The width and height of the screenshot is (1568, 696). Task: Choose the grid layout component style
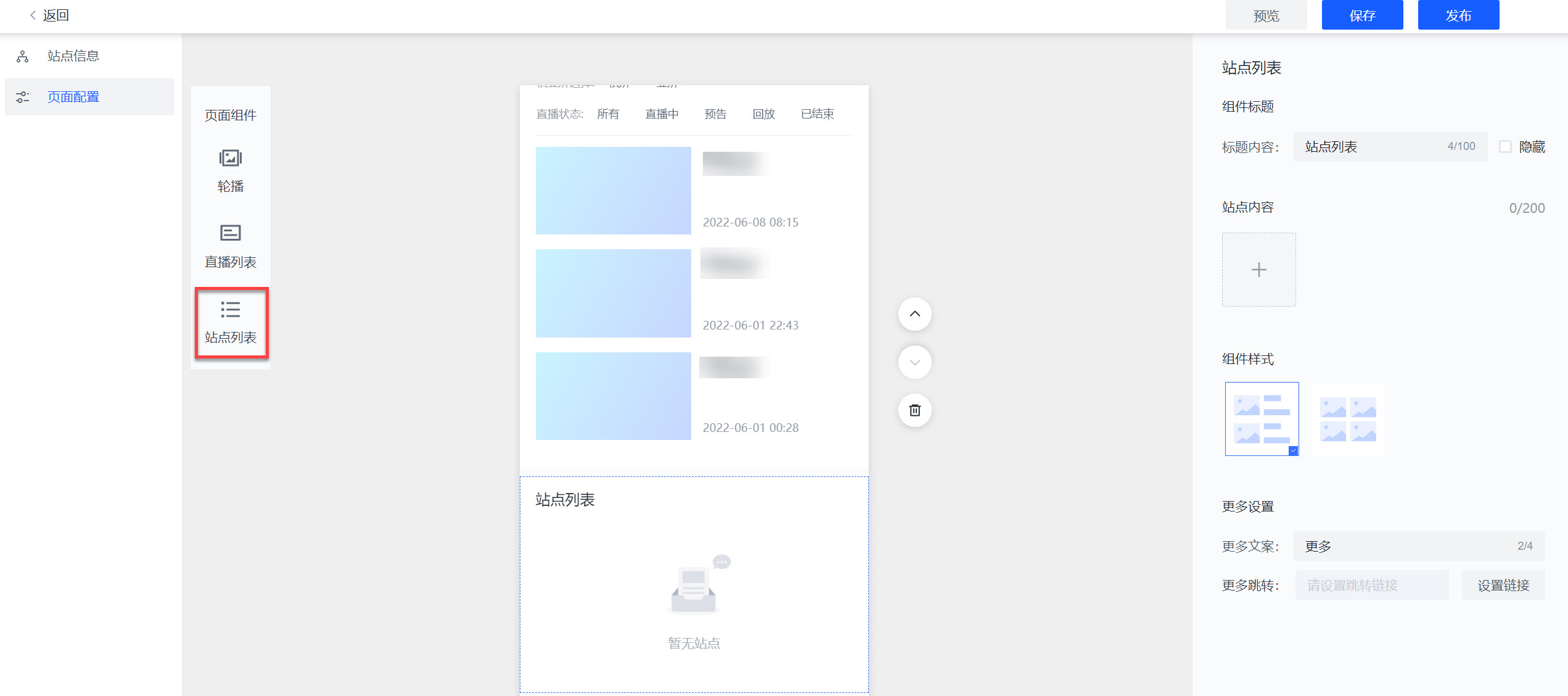(x=1348, y=419)
